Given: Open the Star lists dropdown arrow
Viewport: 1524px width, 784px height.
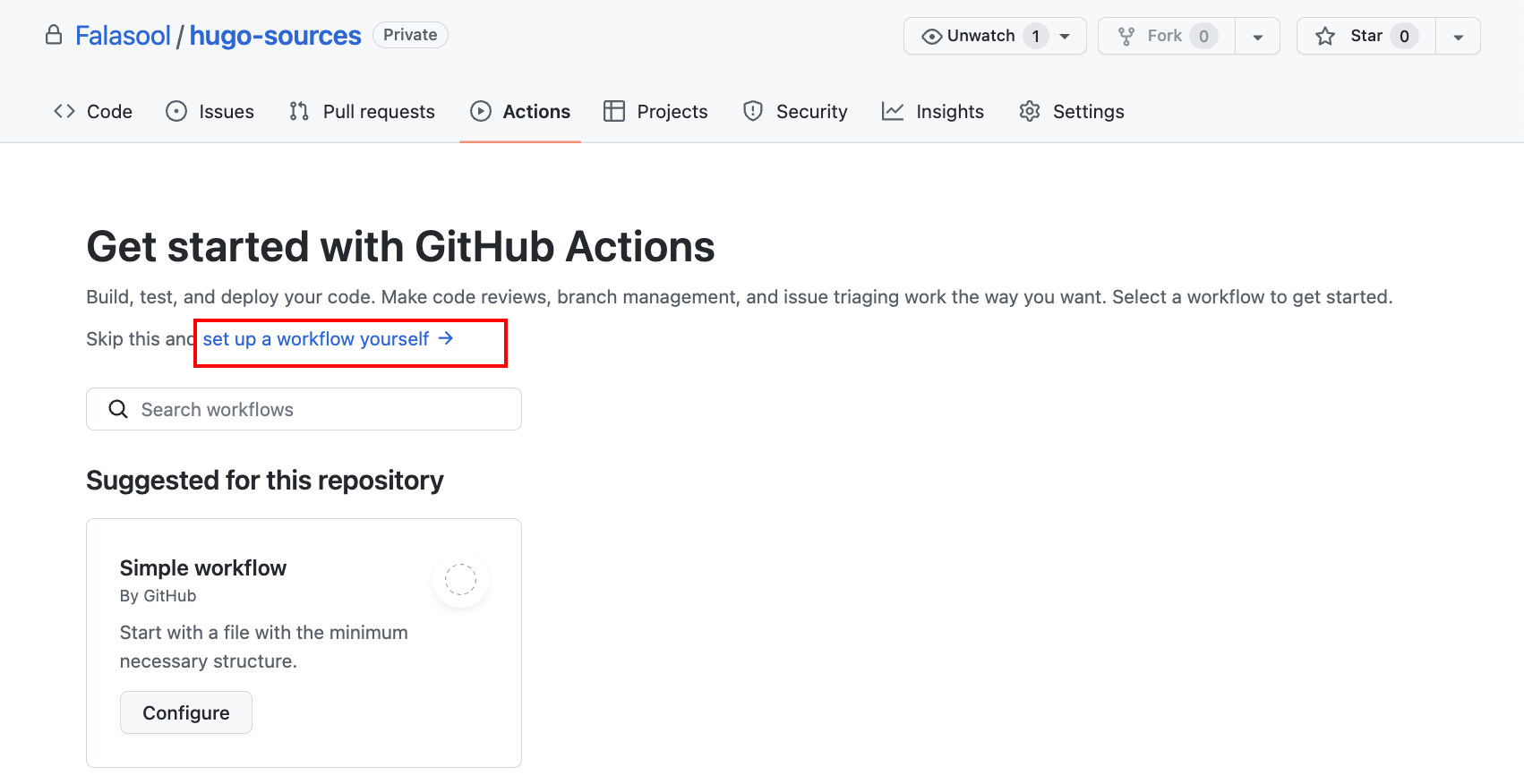Looking at the screenshot, I should (x=1458, y=37).
